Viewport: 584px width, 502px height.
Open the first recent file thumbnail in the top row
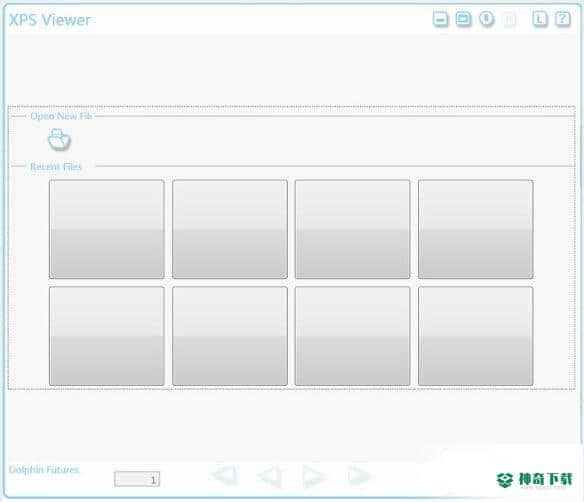(107, 229)
